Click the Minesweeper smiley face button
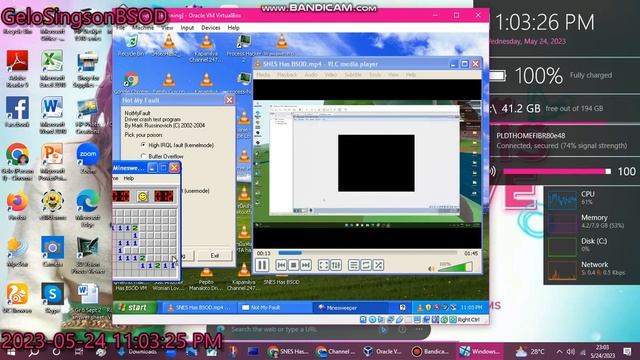Image resolution: width=640 pixels, height=360 pixels. coord(142,196)
